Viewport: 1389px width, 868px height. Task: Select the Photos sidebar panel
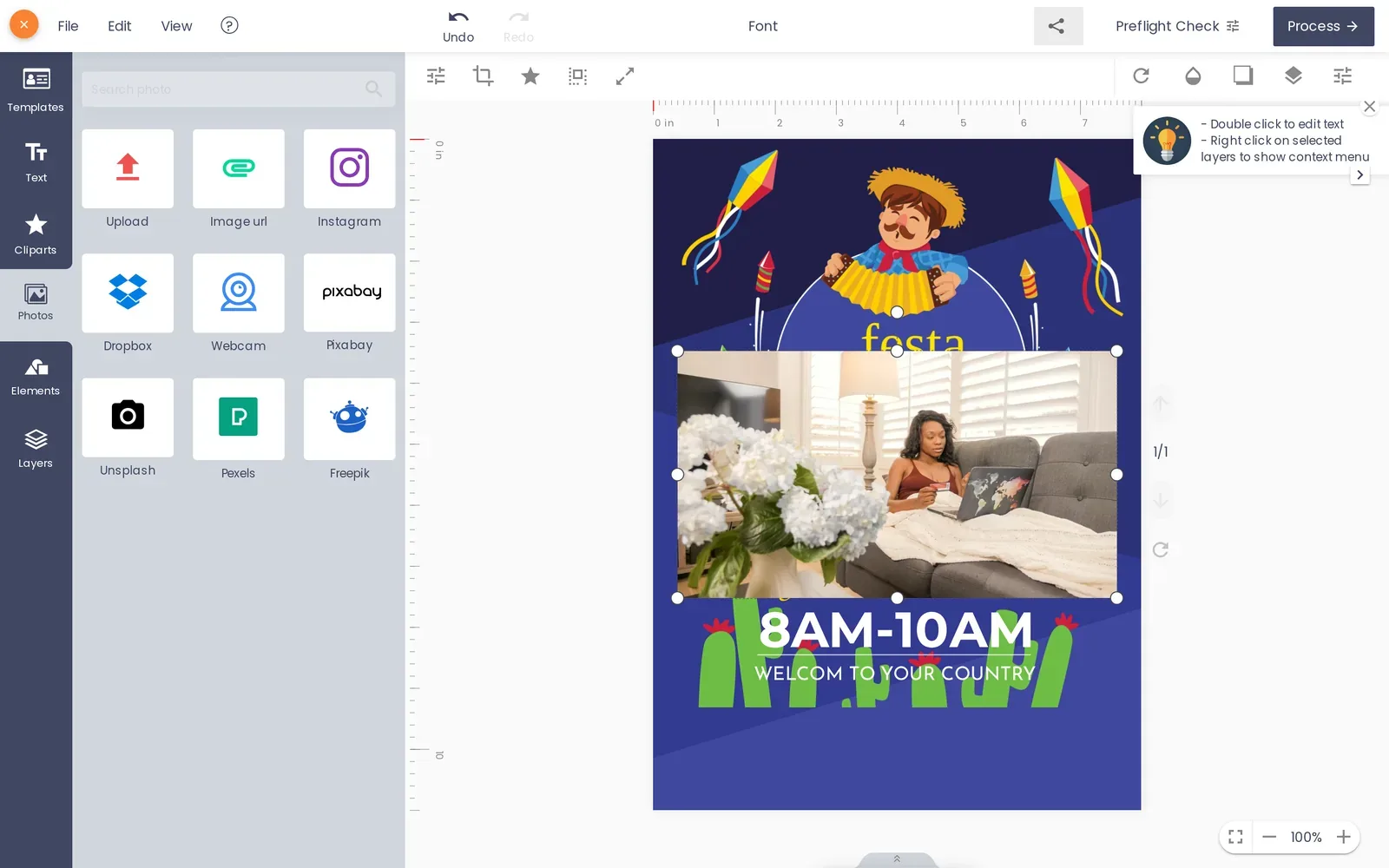coord(36,303)
